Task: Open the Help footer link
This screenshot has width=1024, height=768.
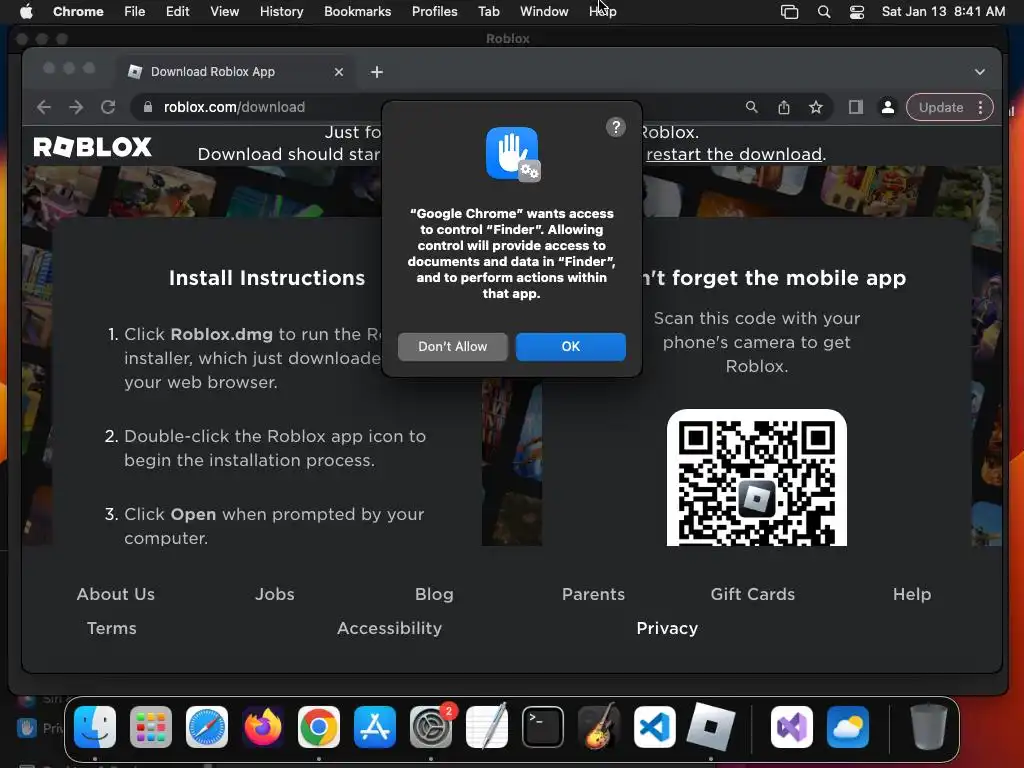Action: pos(912,594)
